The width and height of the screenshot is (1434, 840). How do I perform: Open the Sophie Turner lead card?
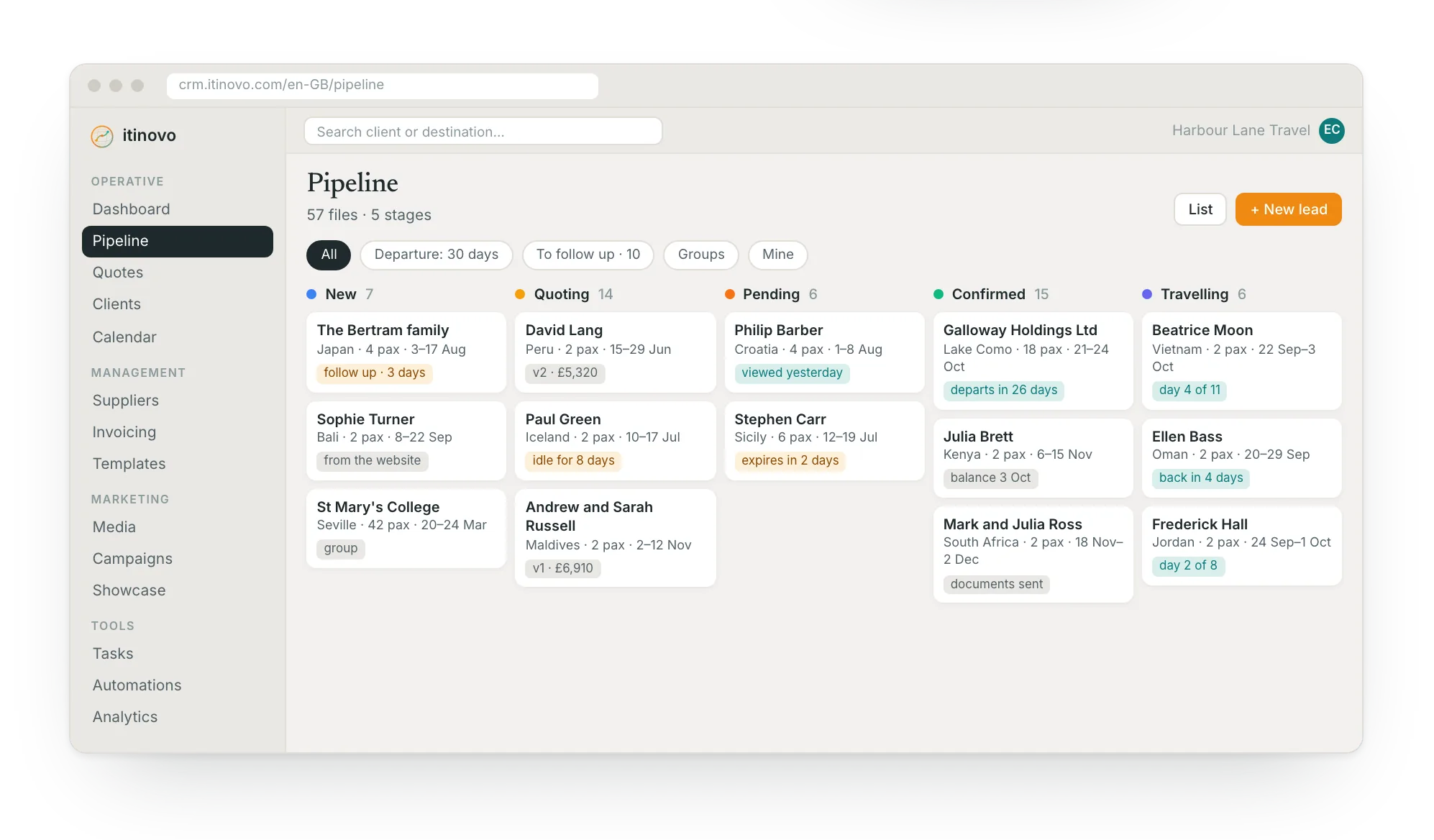click(x=406, y=440)
